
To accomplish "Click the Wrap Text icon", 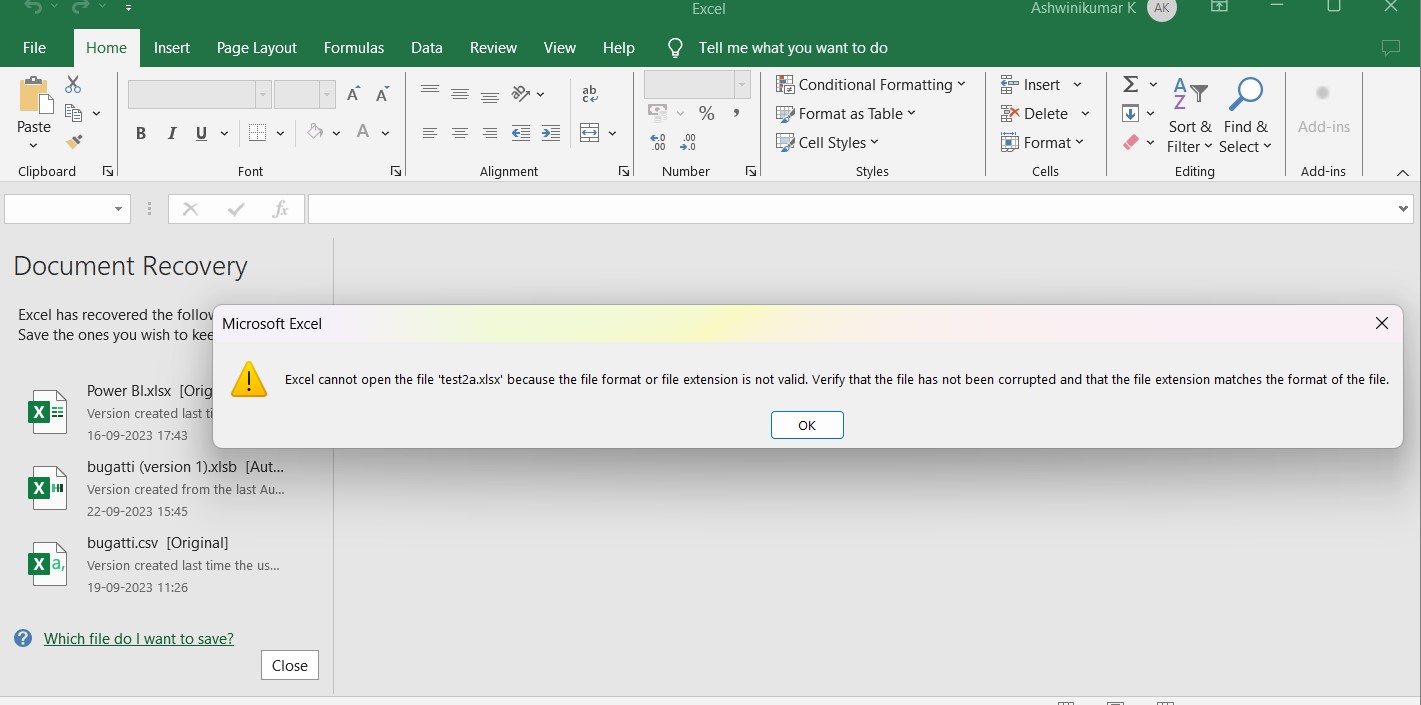I will [590, 94].
